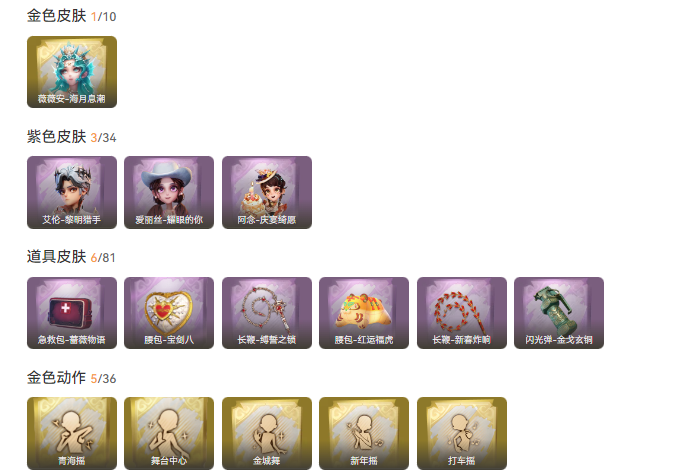The image size is (675, 476).
Task: Click the 金色动作 category header
Action: pos(56,378)
